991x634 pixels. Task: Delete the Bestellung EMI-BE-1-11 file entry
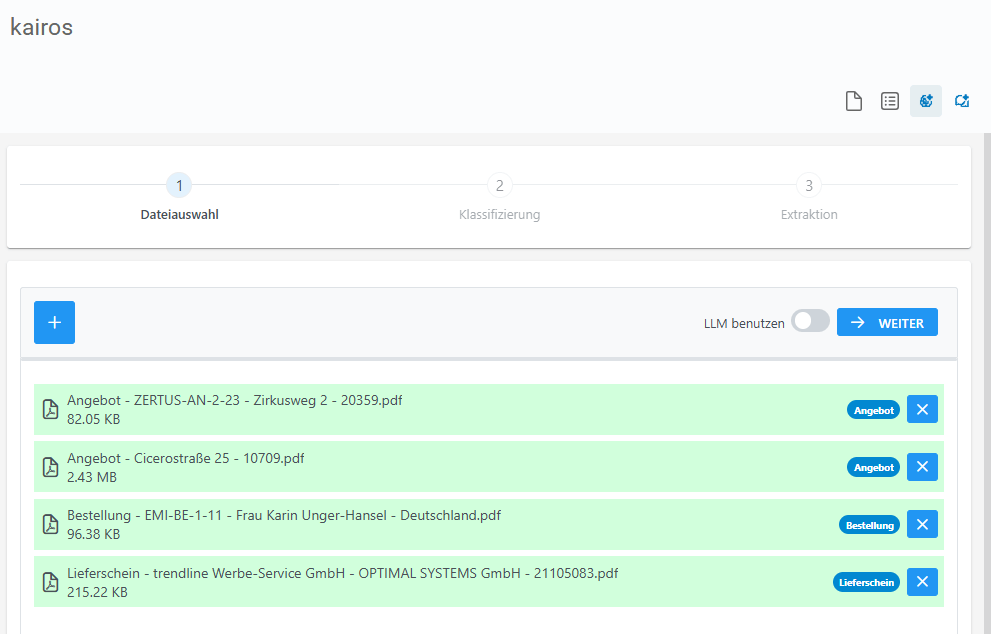tap(922, 524)
